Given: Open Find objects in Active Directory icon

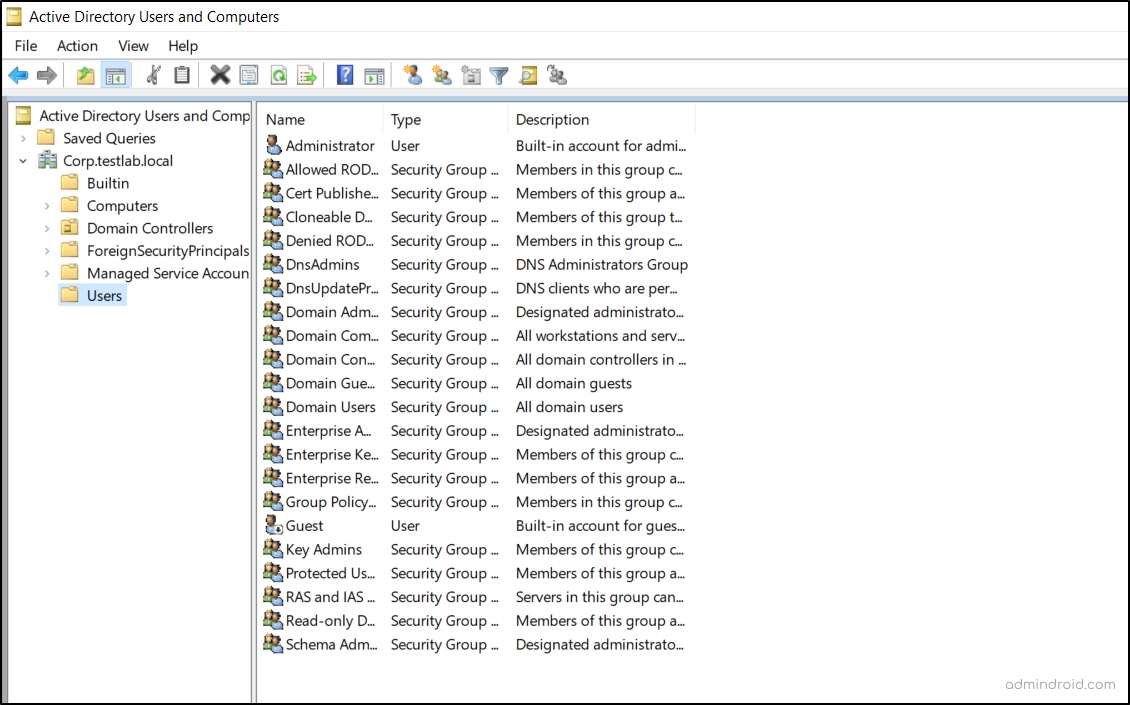Looking at the screenshot, I should [527, 75].
